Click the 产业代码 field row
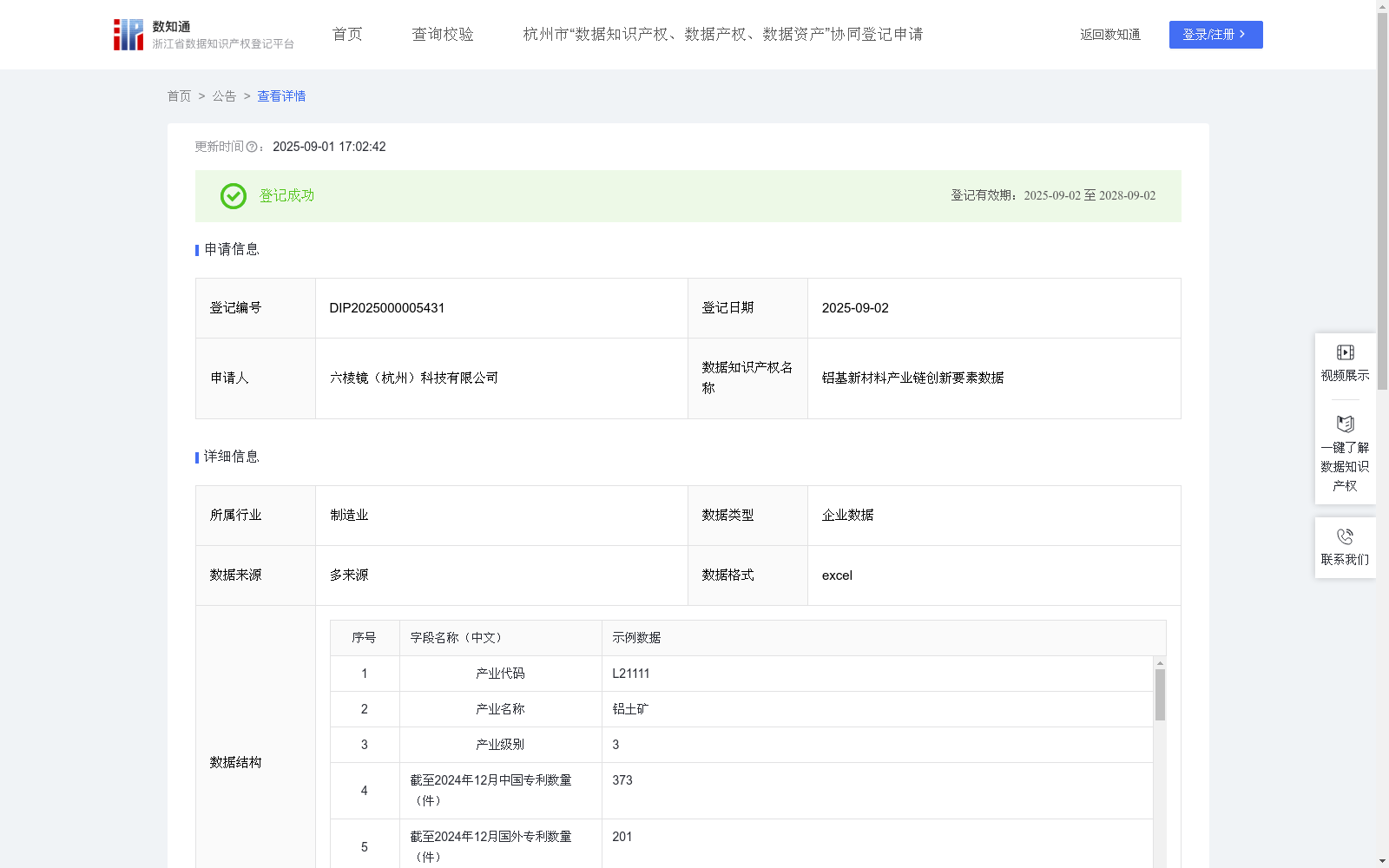 [500, 674]
